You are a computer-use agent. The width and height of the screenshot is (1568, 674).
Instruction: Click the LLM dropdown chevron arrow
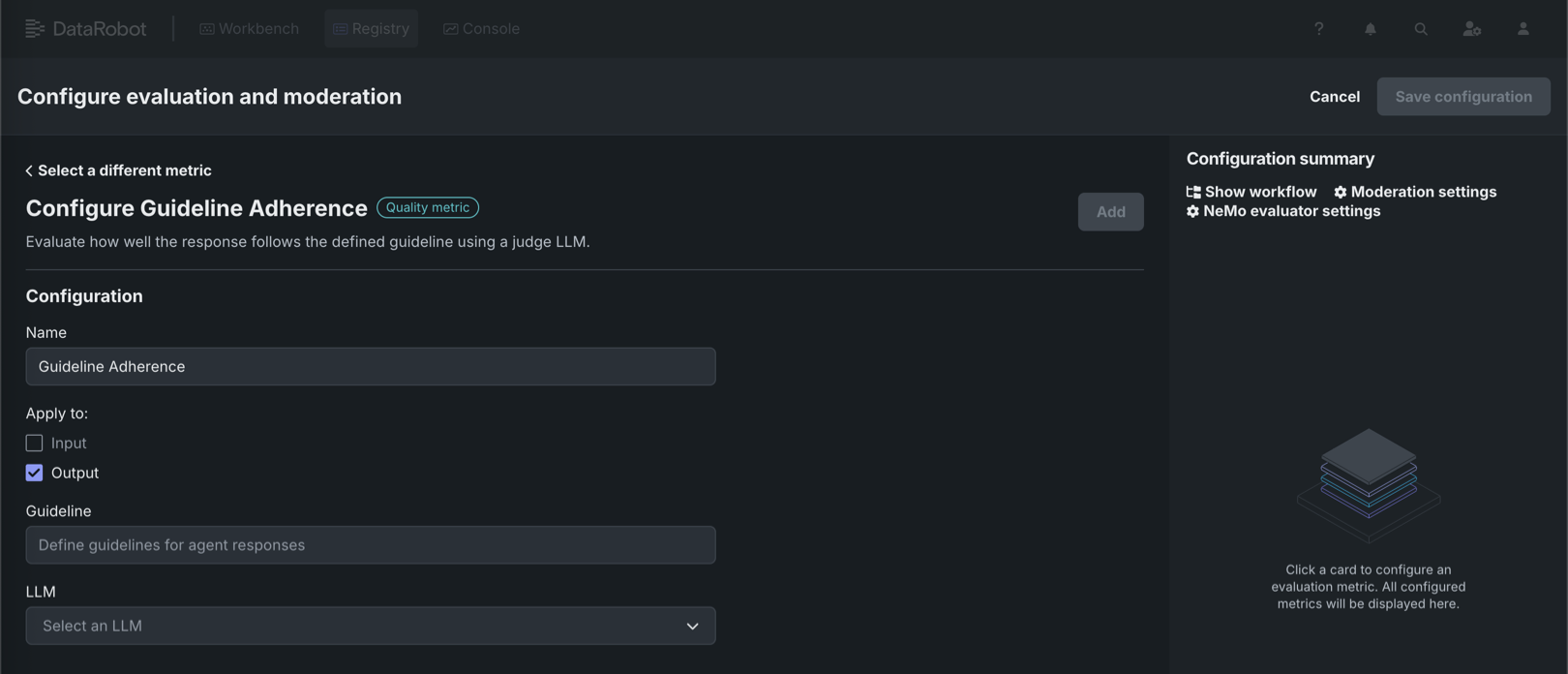pos(692,626)
